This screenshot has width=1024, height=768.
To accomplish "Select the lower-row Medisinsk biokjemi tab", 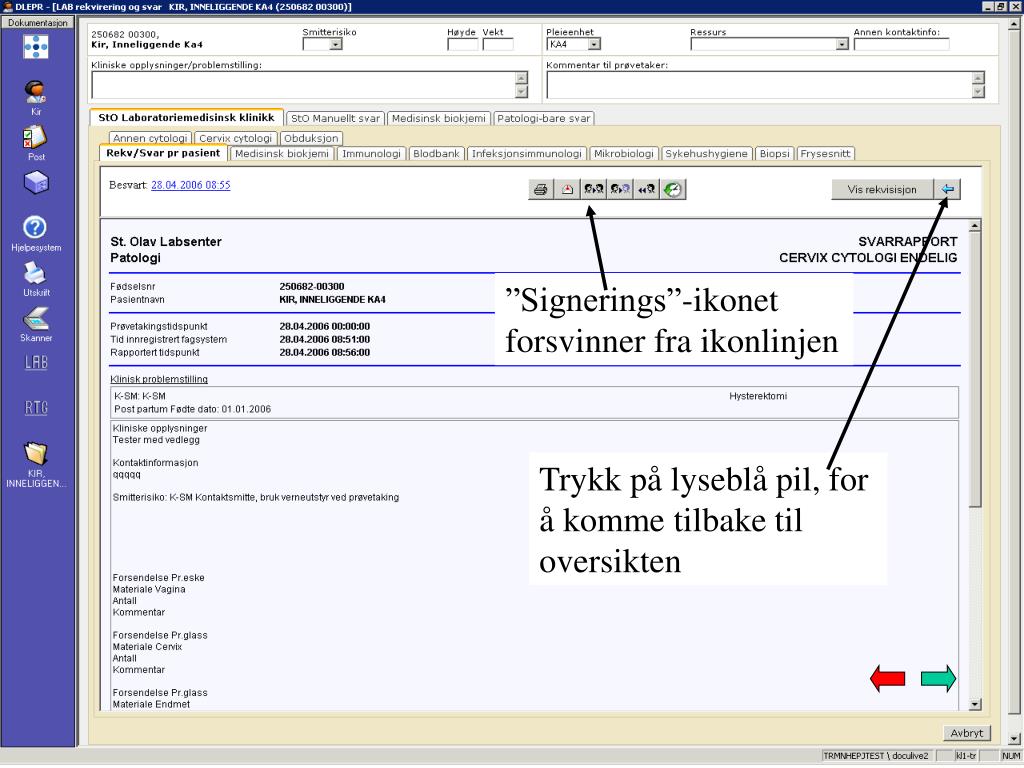I will click(281, 153).
